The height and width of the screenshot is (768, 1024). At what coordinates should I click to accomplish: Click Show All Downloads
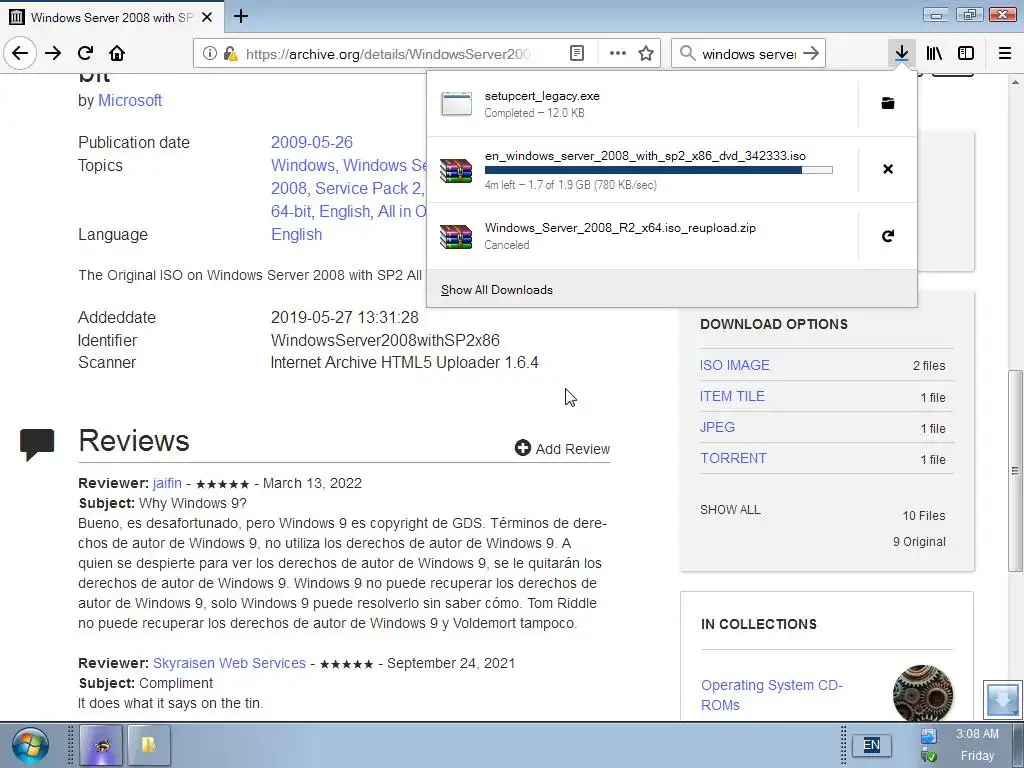pyautogui.click(x=496, y=290)
